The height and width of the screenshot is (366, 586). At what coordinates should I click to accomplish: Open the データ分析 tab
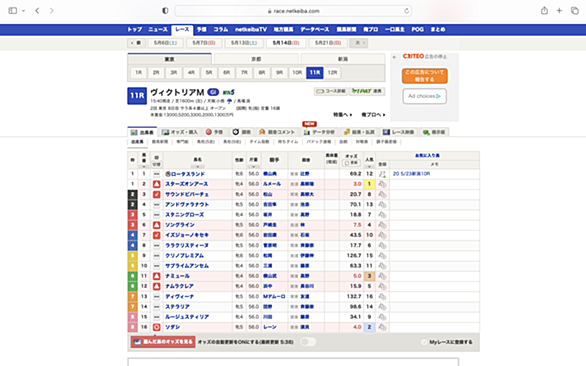320,132
